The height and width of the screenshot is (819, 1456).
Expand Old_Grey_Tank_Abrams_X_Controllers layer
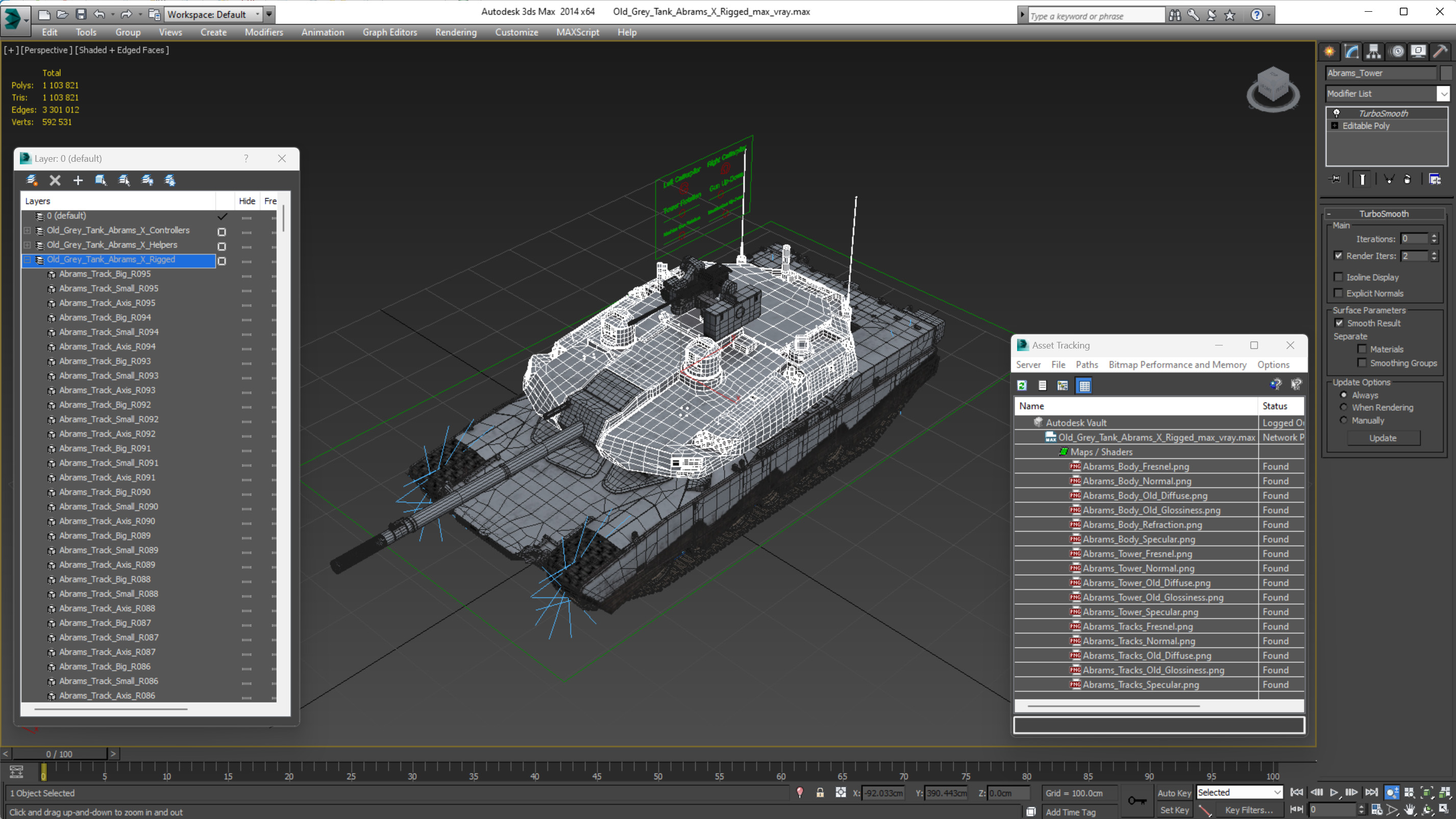point(27,230)
